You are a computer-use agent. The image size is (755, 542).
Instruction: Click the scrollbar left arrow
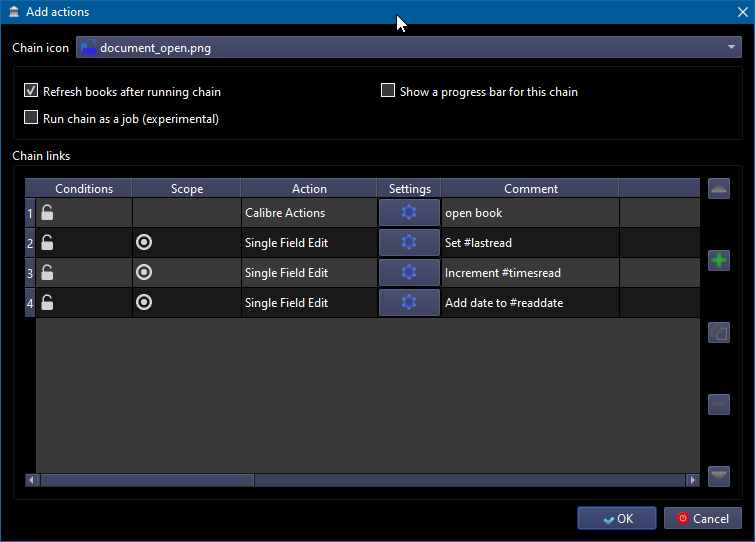tap(32, 479)
